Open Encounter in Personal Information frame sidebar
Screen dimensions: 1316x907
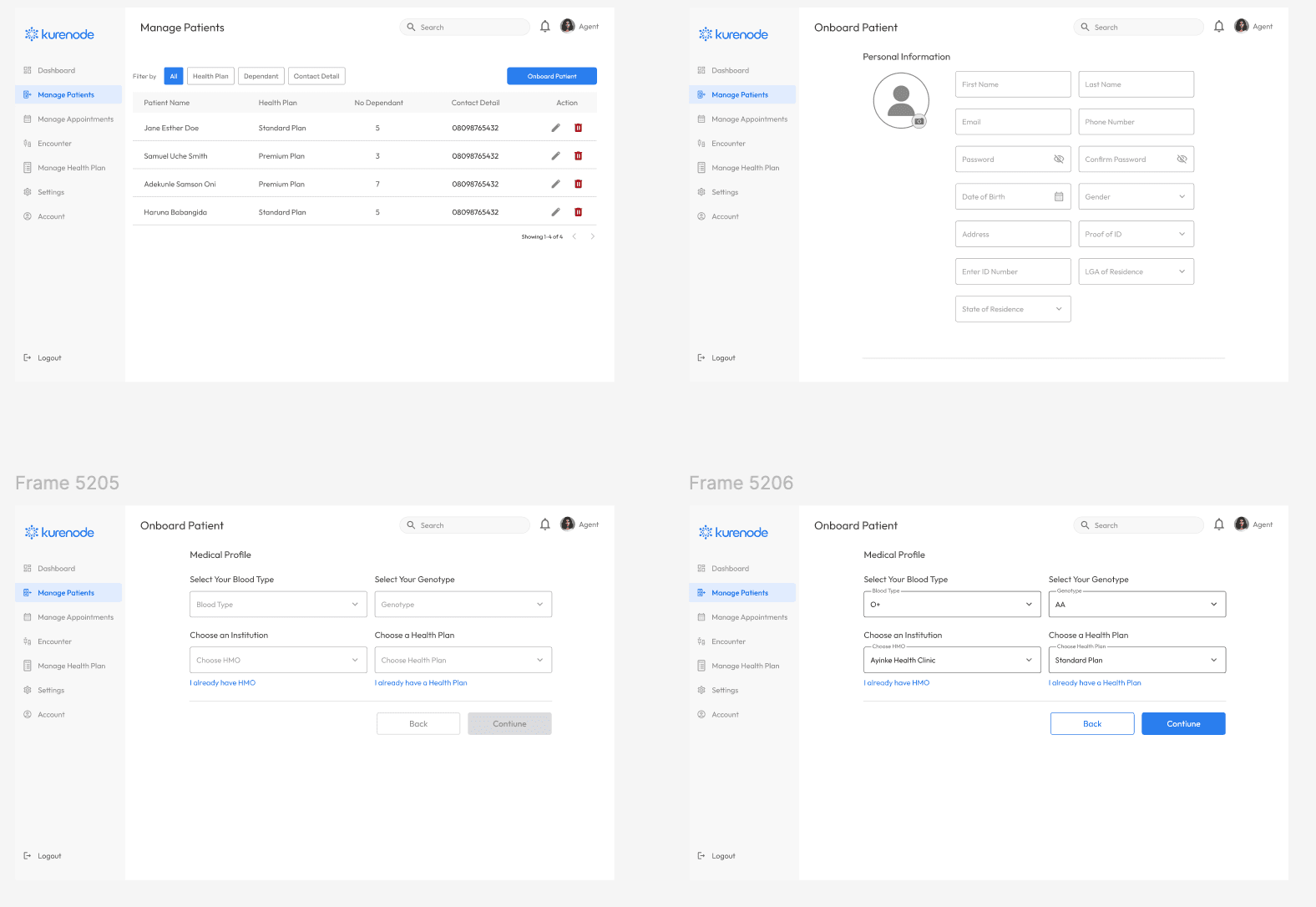pos(742,144)
